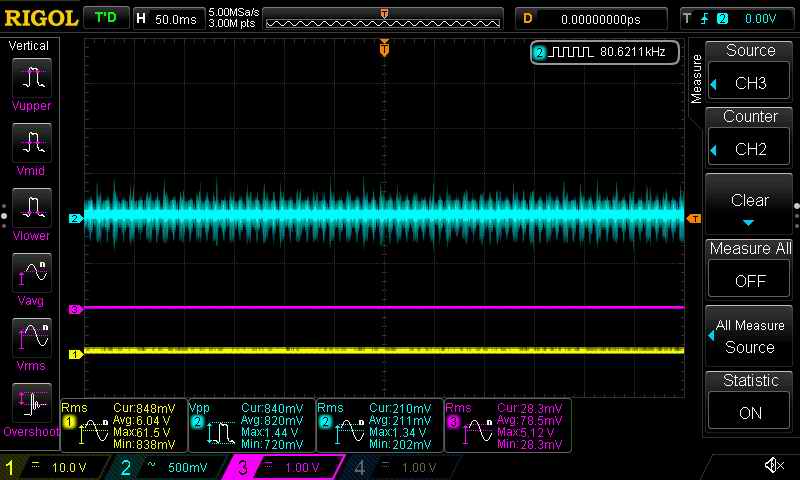Click the menu page dots on left edge
Screen dimensions: 800x480
[x=4, y=216]
